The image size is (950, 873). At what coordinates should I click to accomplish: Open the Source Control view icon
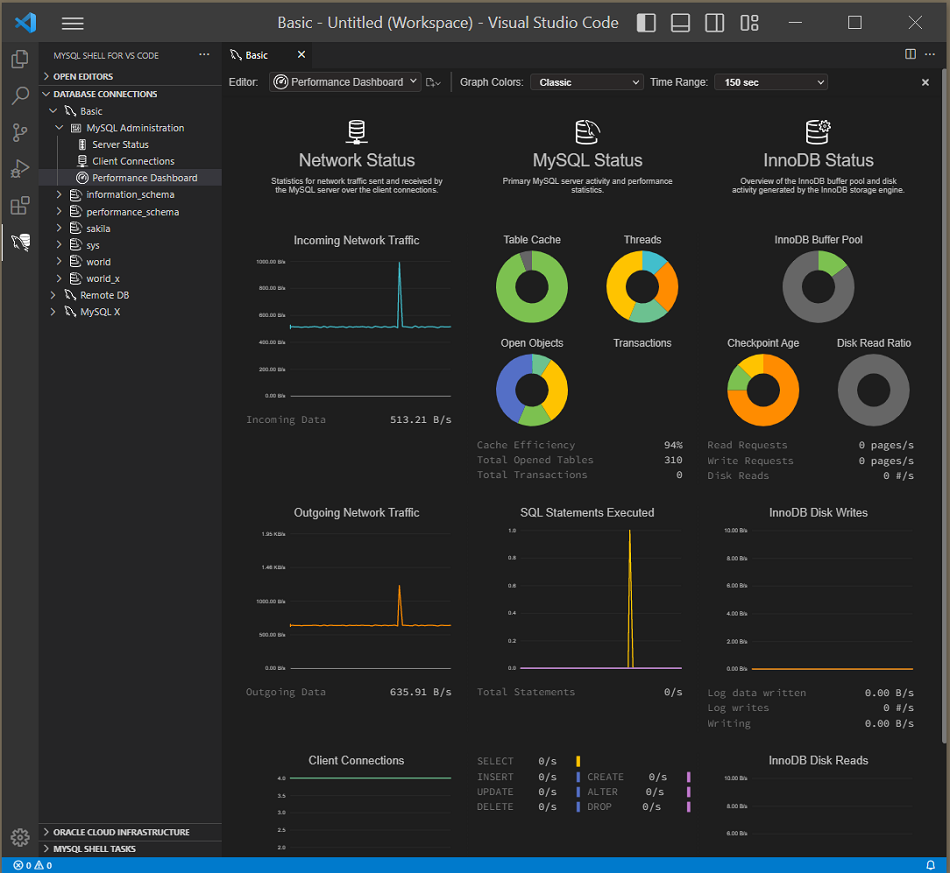[x=19, y=132]
